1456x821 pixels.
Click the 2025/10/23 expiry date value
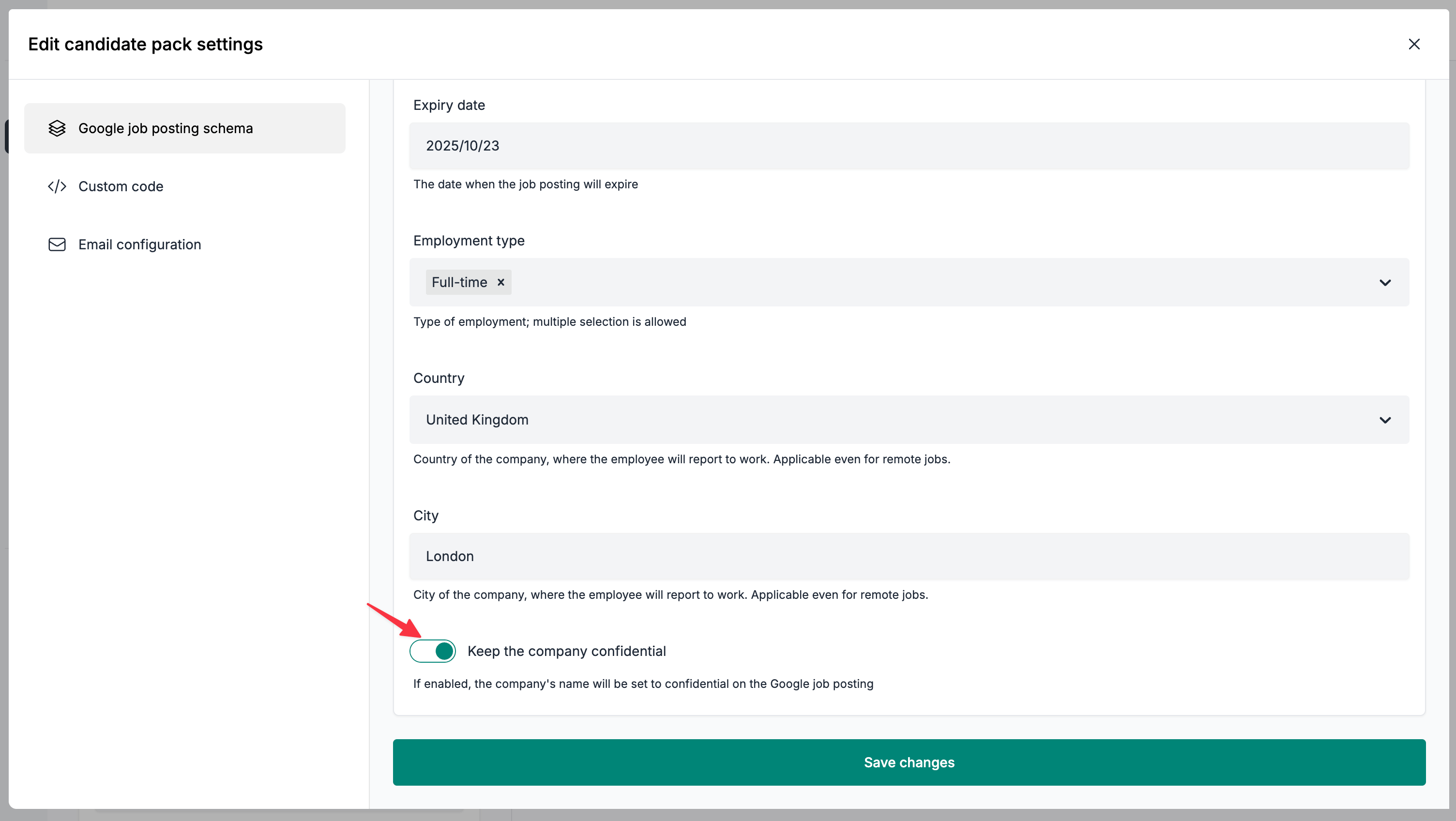[462, 145]
